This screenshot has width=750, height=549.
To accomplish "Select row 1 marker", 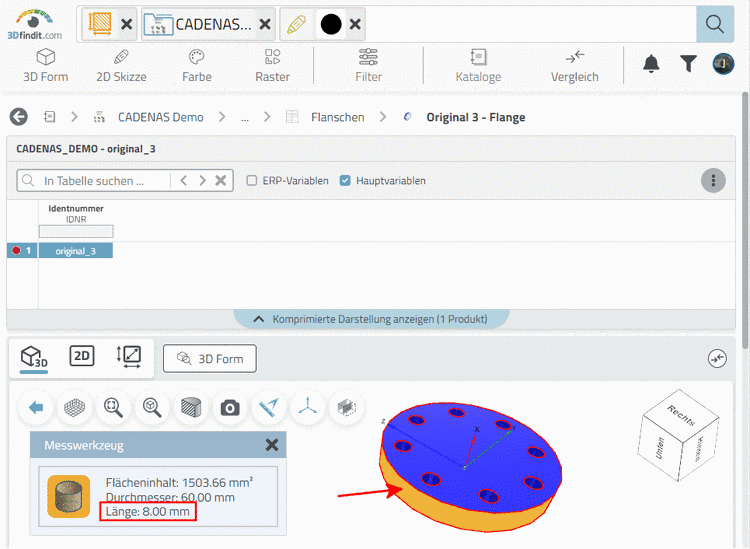I will pyautogui.click(x=22, y=251).
